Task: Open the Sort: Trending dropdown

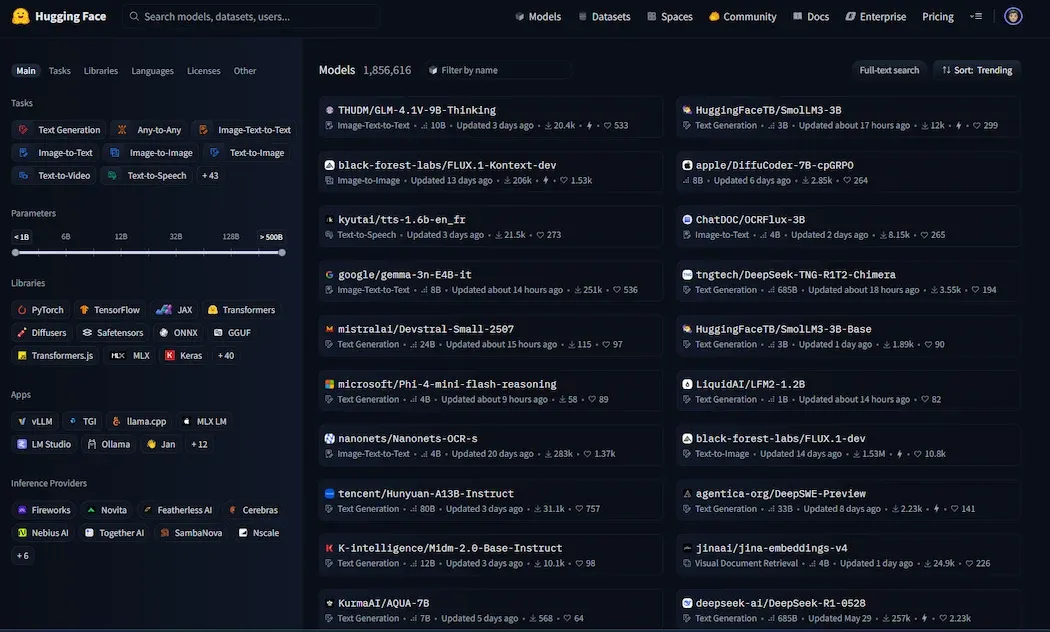Action: [x=977, y=70]
